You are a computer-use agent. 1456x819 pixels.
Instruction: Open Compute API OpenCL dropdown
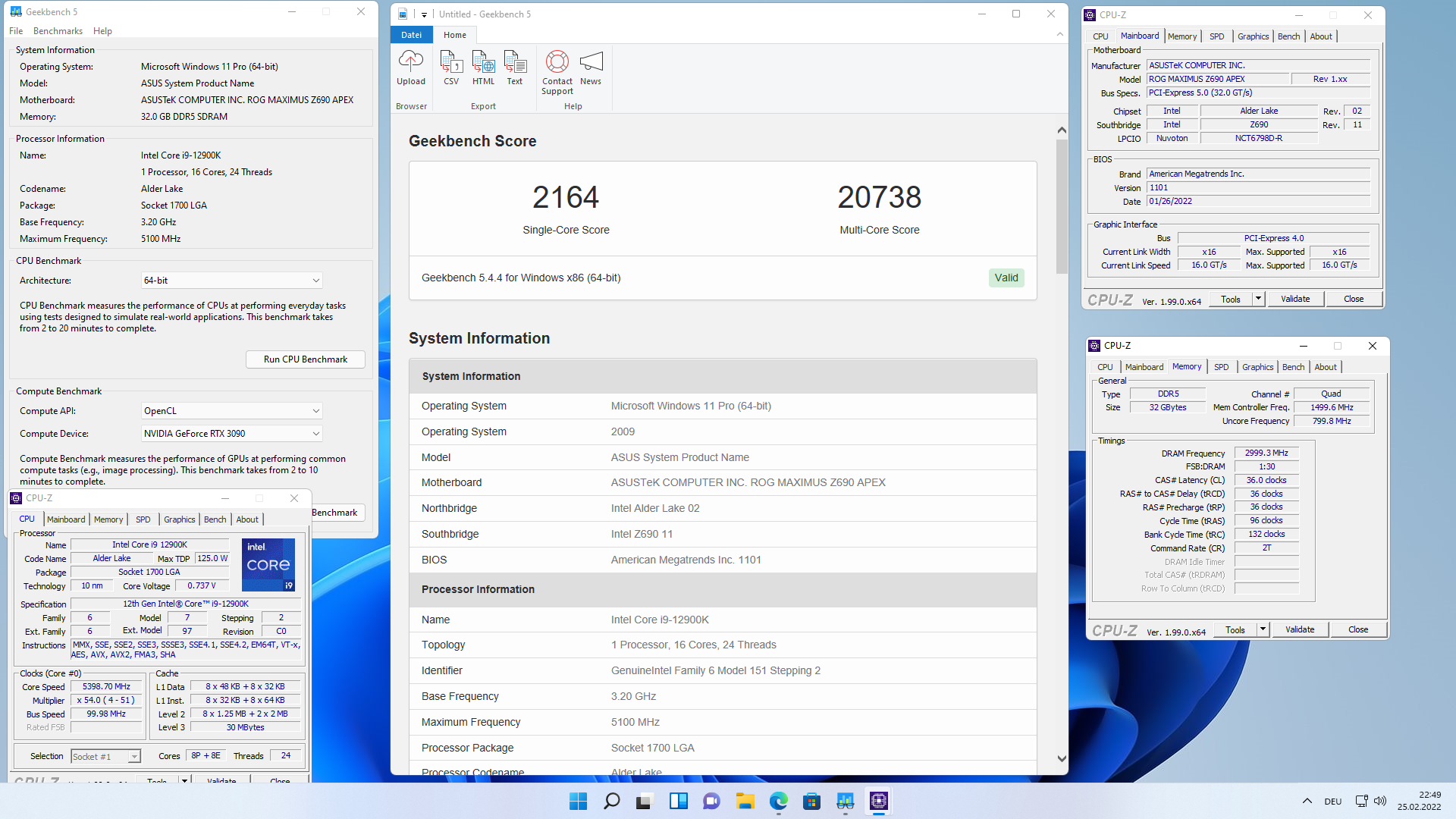click(x=231, y=411)
